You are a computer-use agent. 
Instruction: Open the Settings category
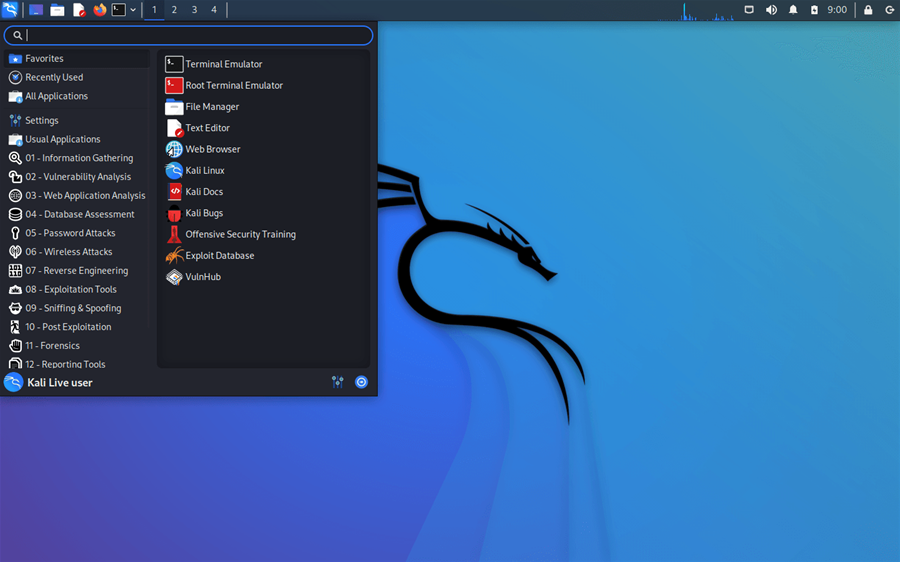point(77,121)
